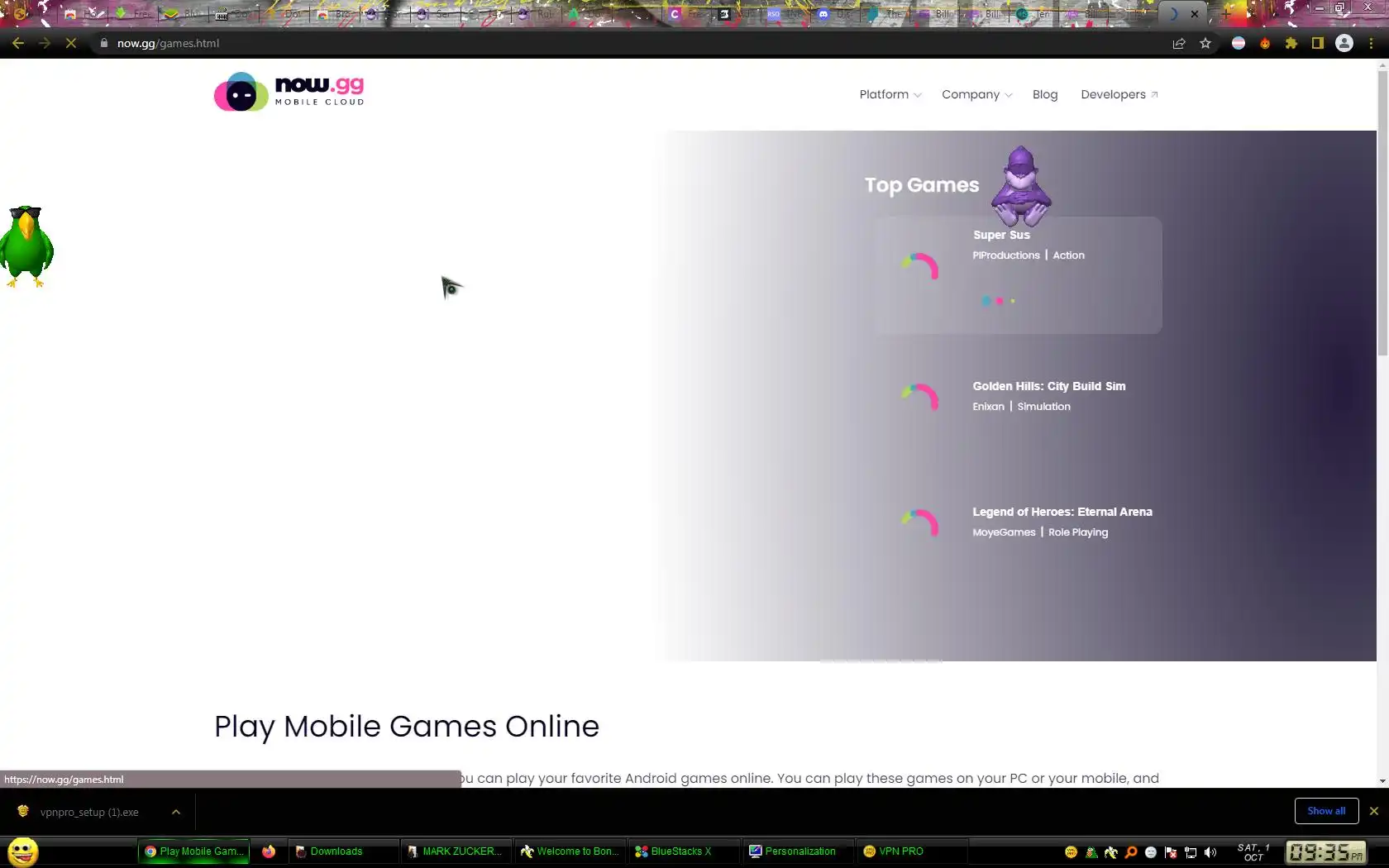
Task: Switch to Play Mobile Gam... taskbar window
Action: point(194,851)
